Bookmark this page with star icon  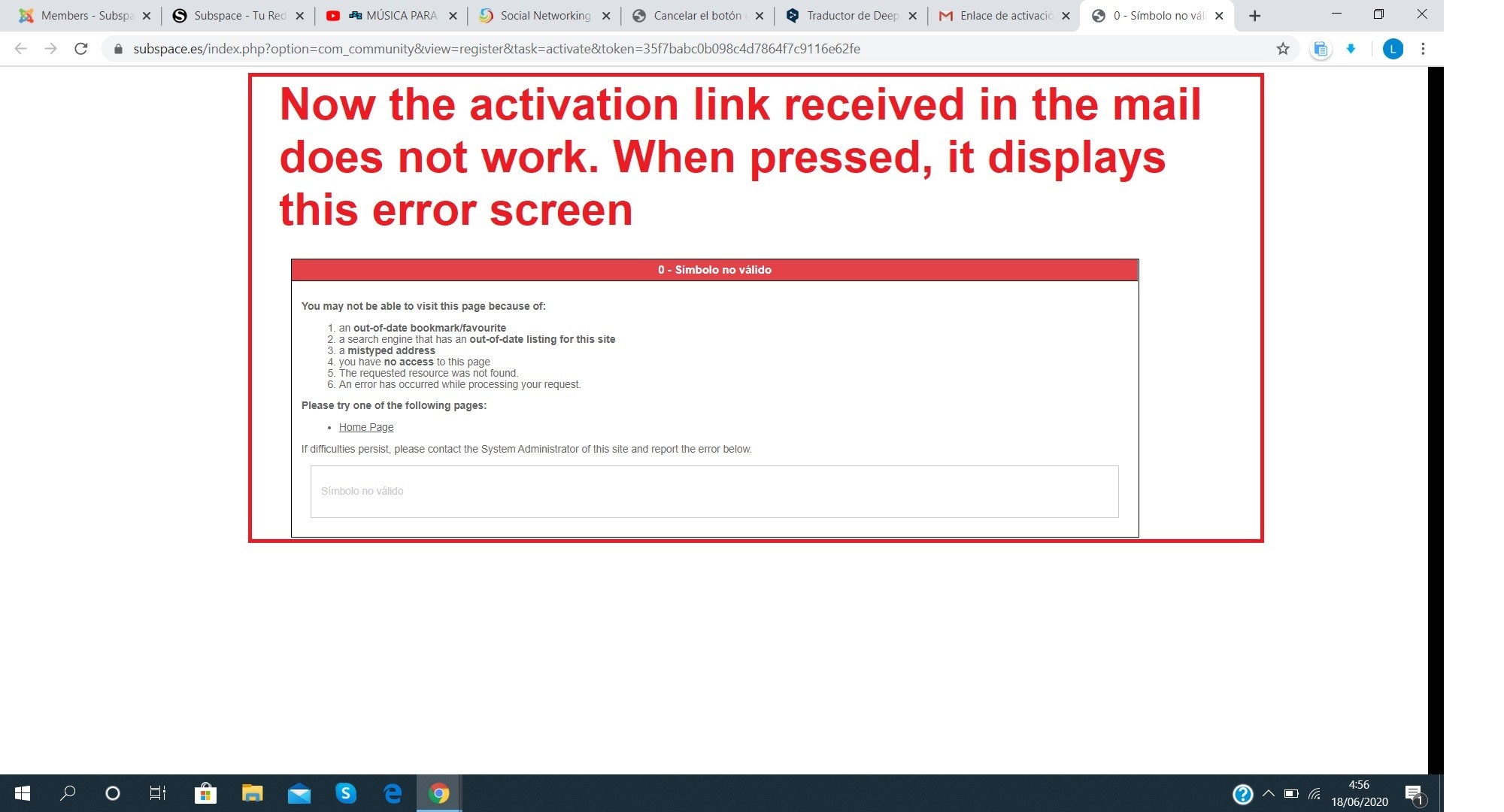[x=1283, y=49]
